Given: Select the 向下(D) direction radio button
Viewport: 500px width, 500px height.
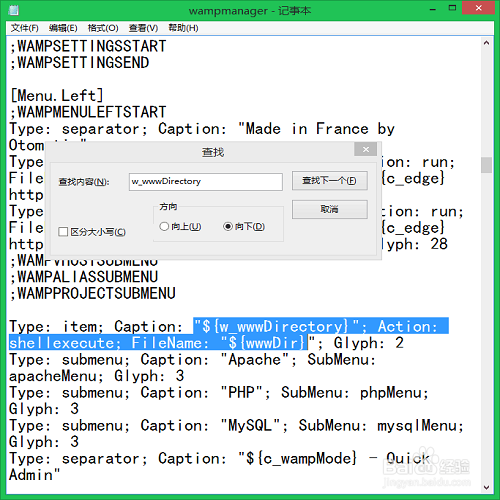Looking at the screenshot, I should pyautogui.click(x=228, y=227).
